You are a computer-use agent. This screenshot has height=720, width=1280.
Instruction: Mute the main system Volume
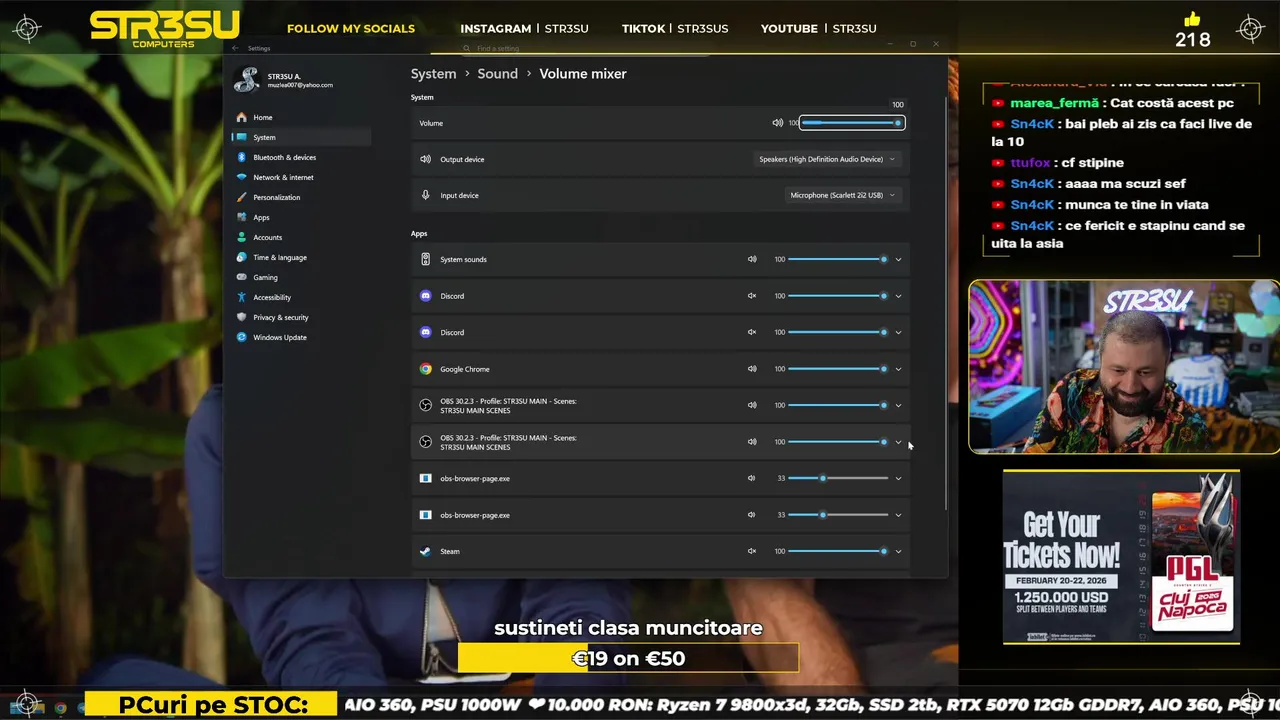point(777,123)
